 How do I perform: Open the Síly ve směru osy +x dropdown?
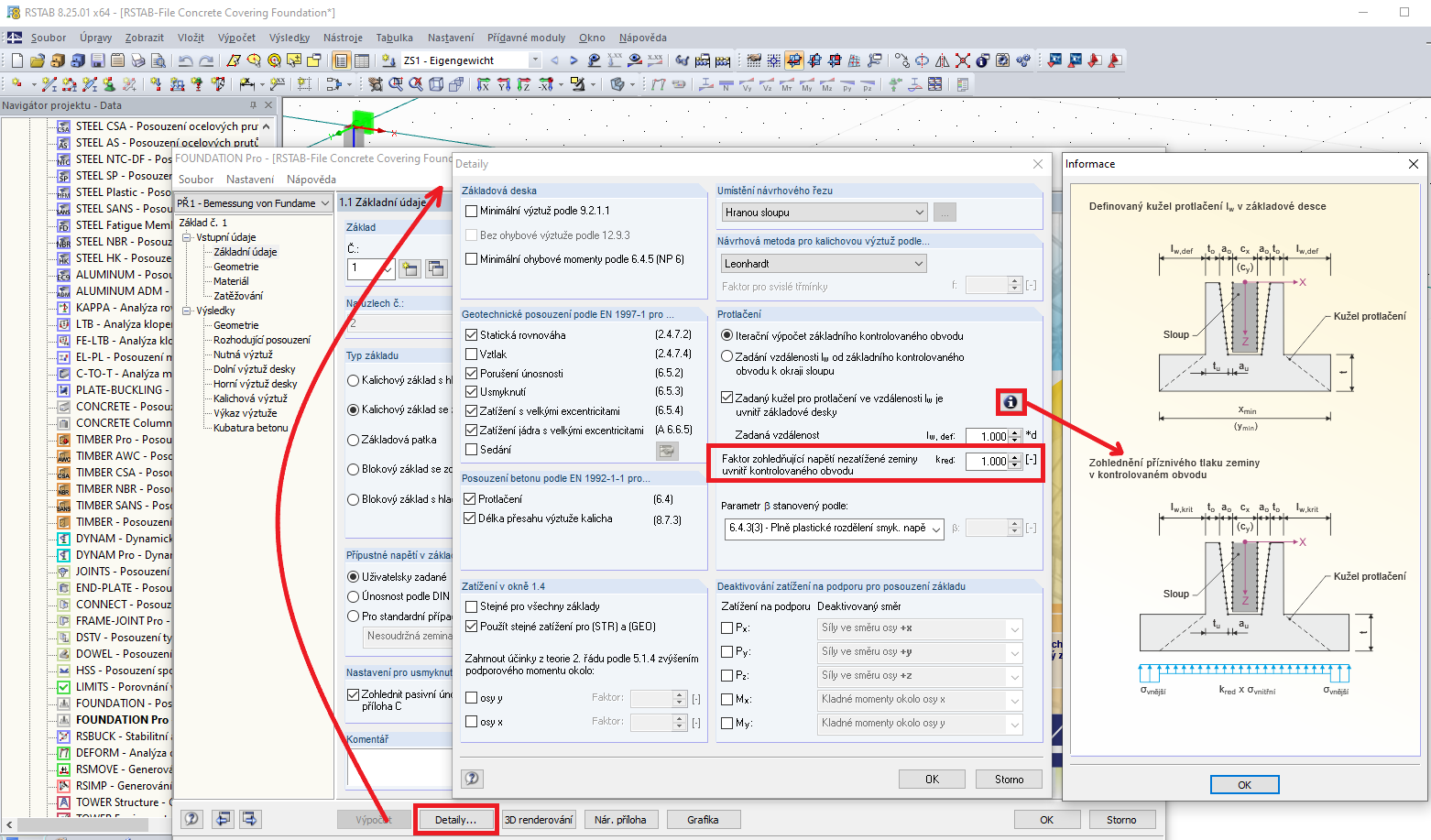coord(921,628)
